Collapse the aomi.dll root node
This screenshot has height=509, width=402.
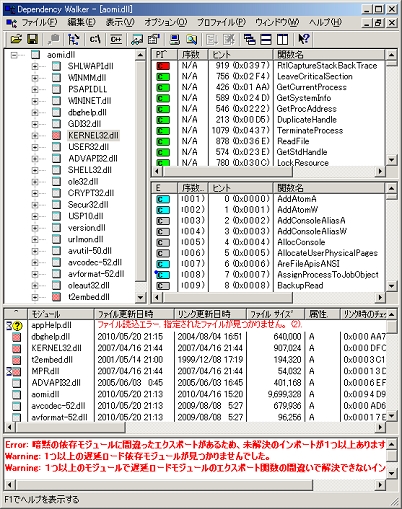[x=14, y=55]
